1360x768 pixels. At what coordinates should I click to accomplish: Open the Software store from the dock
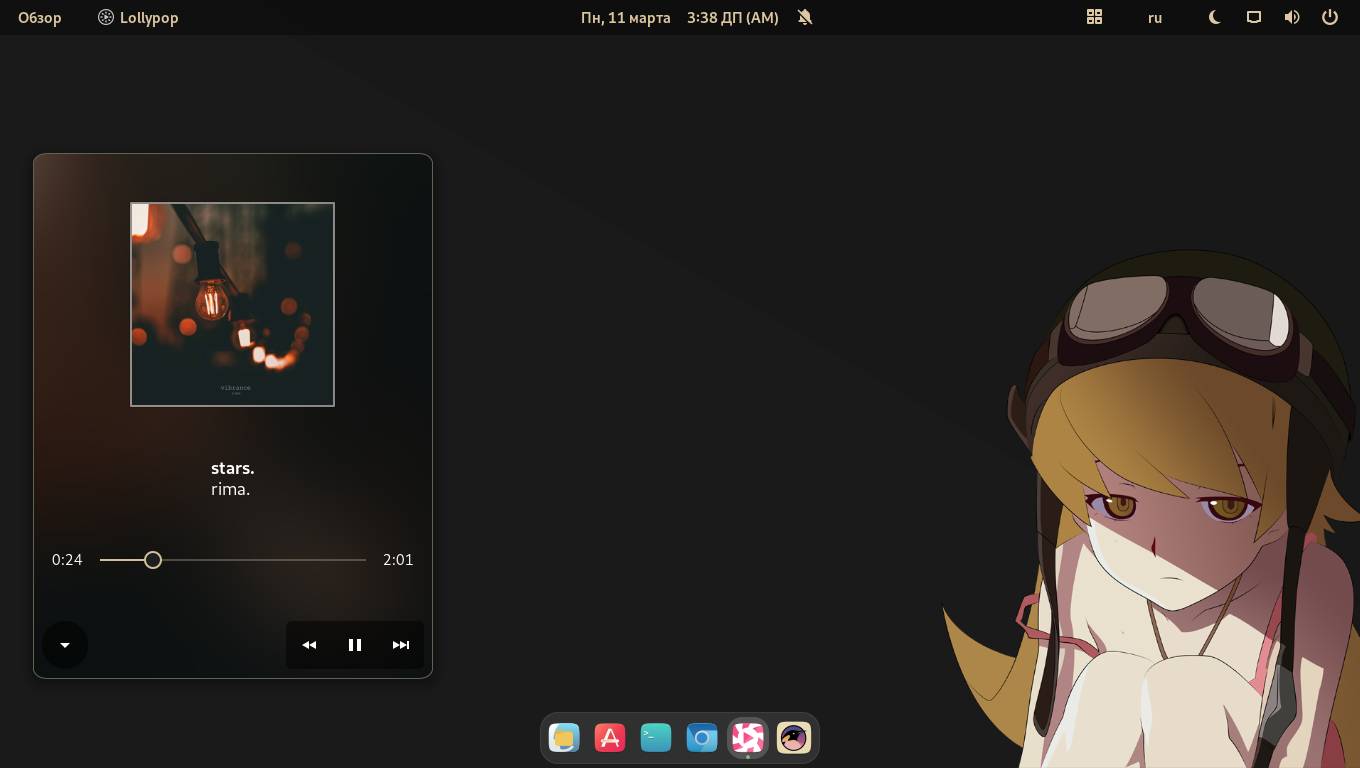click(x=610, y=738)
